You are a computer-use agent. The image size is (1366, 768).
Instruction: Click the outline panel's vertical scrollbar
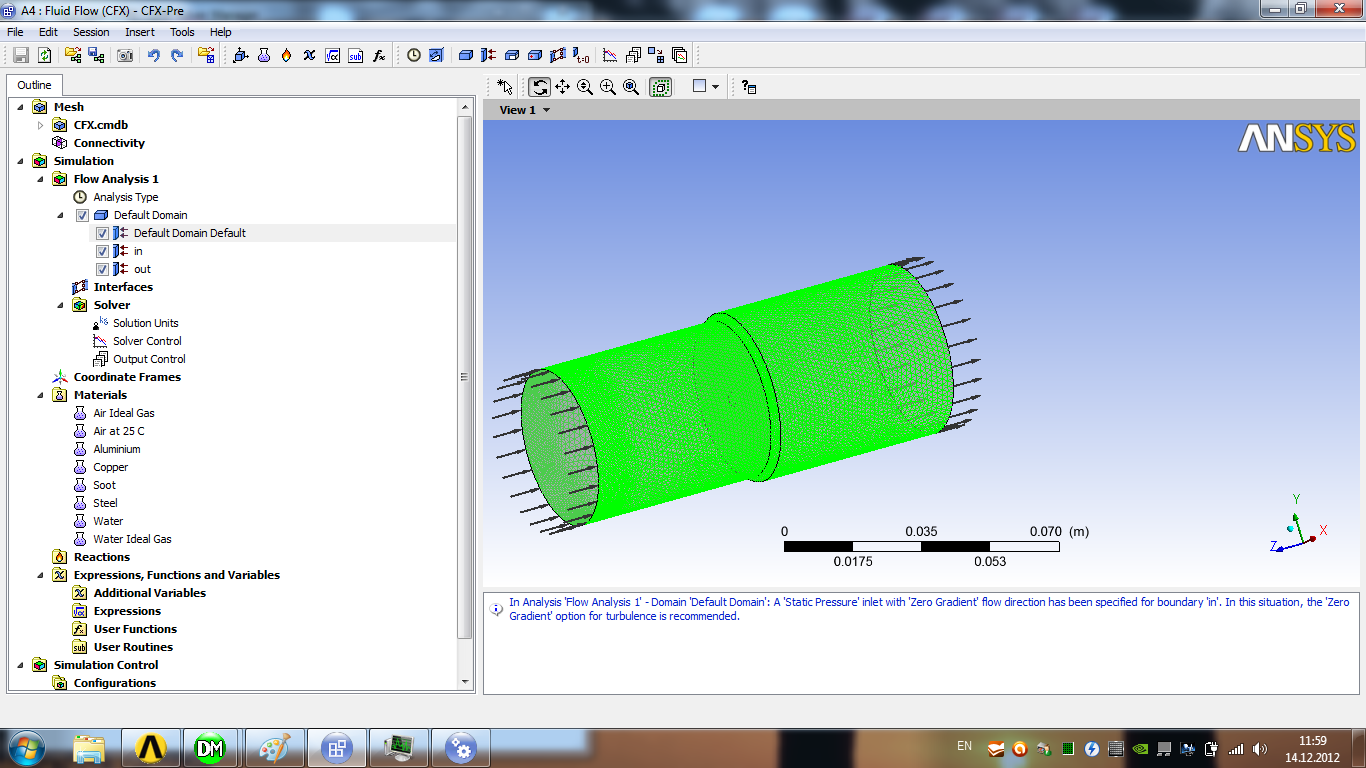464,377
